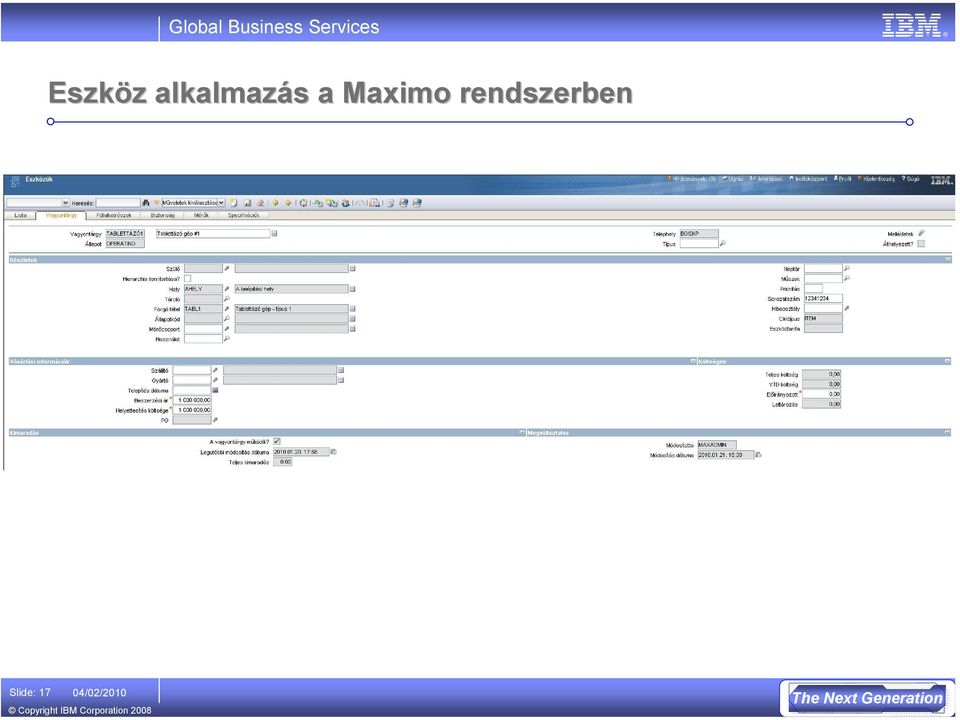Image resolution: width=960 pixels, height=720 pixels.
Task: Open detail menu beside Szállító field
Action: pos(215,370)
